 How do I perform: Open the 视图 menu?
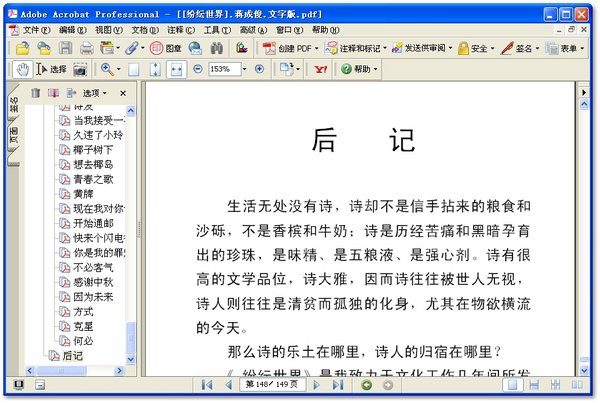[109, 30]
